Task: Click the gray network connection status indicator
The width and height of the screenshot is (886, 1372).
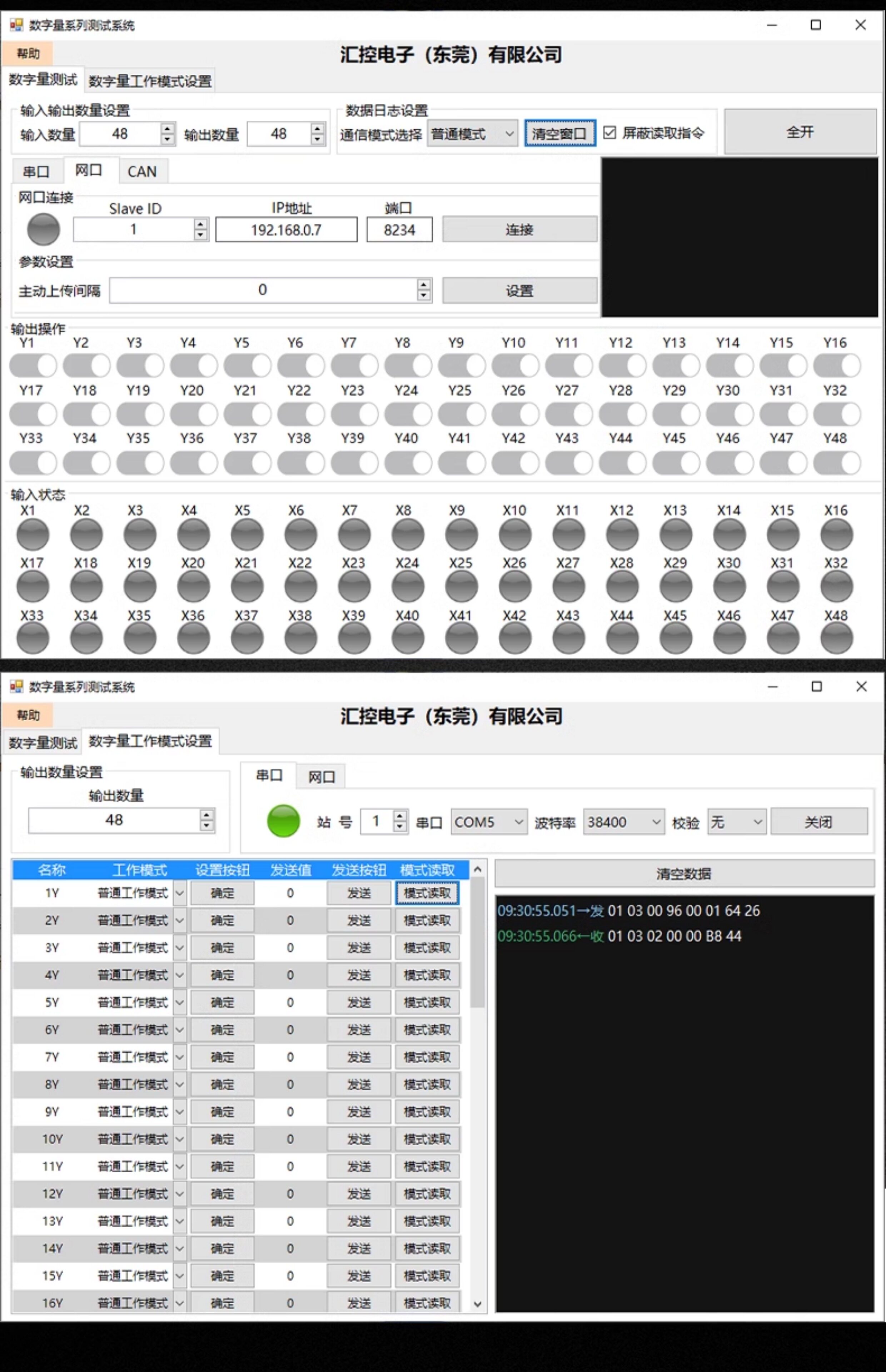Action: [x=44, y=229]
